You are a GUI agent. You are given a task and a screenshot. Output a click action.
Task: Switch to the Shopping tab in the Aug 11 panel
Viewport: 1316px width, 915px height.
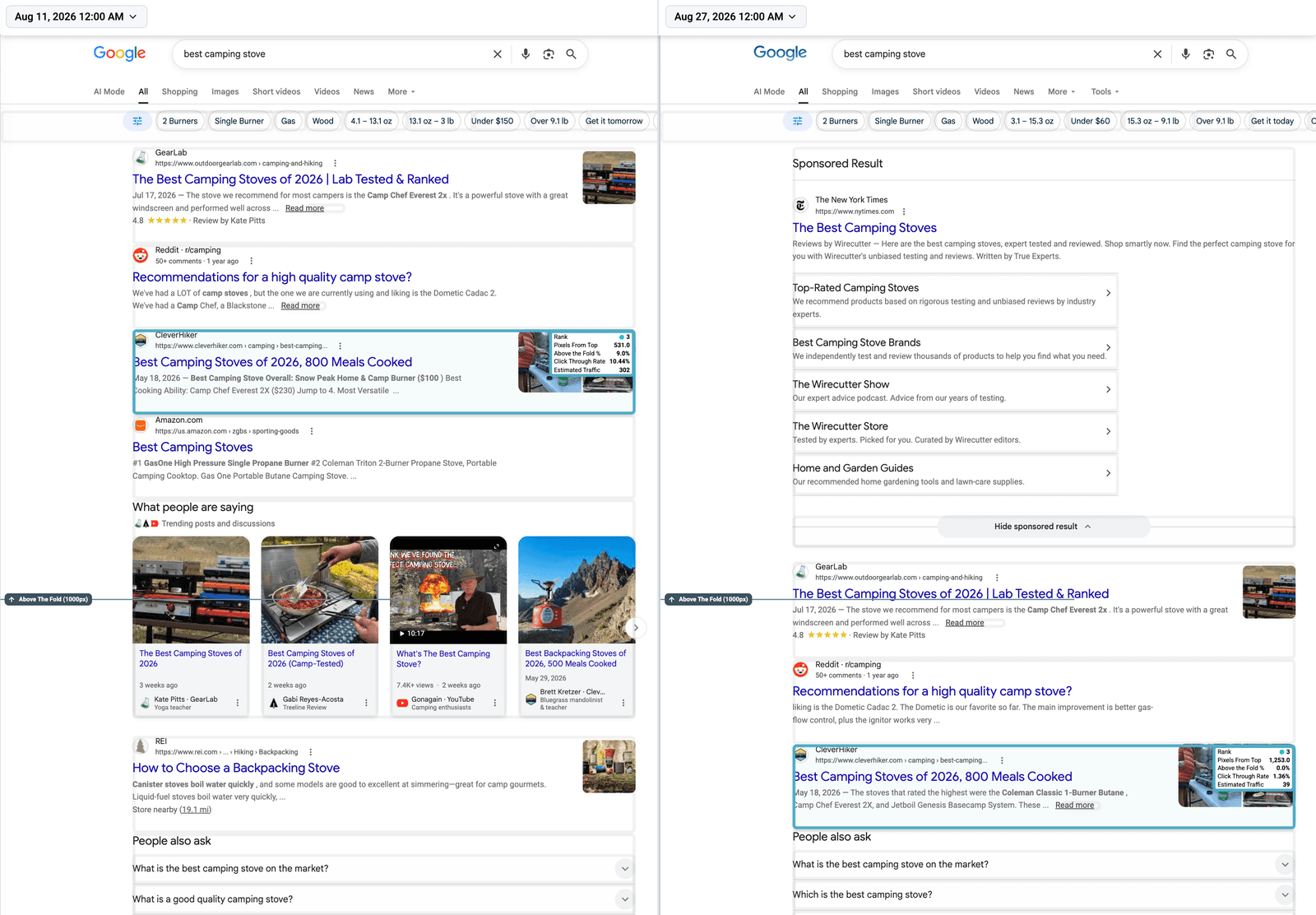(179, 92)
